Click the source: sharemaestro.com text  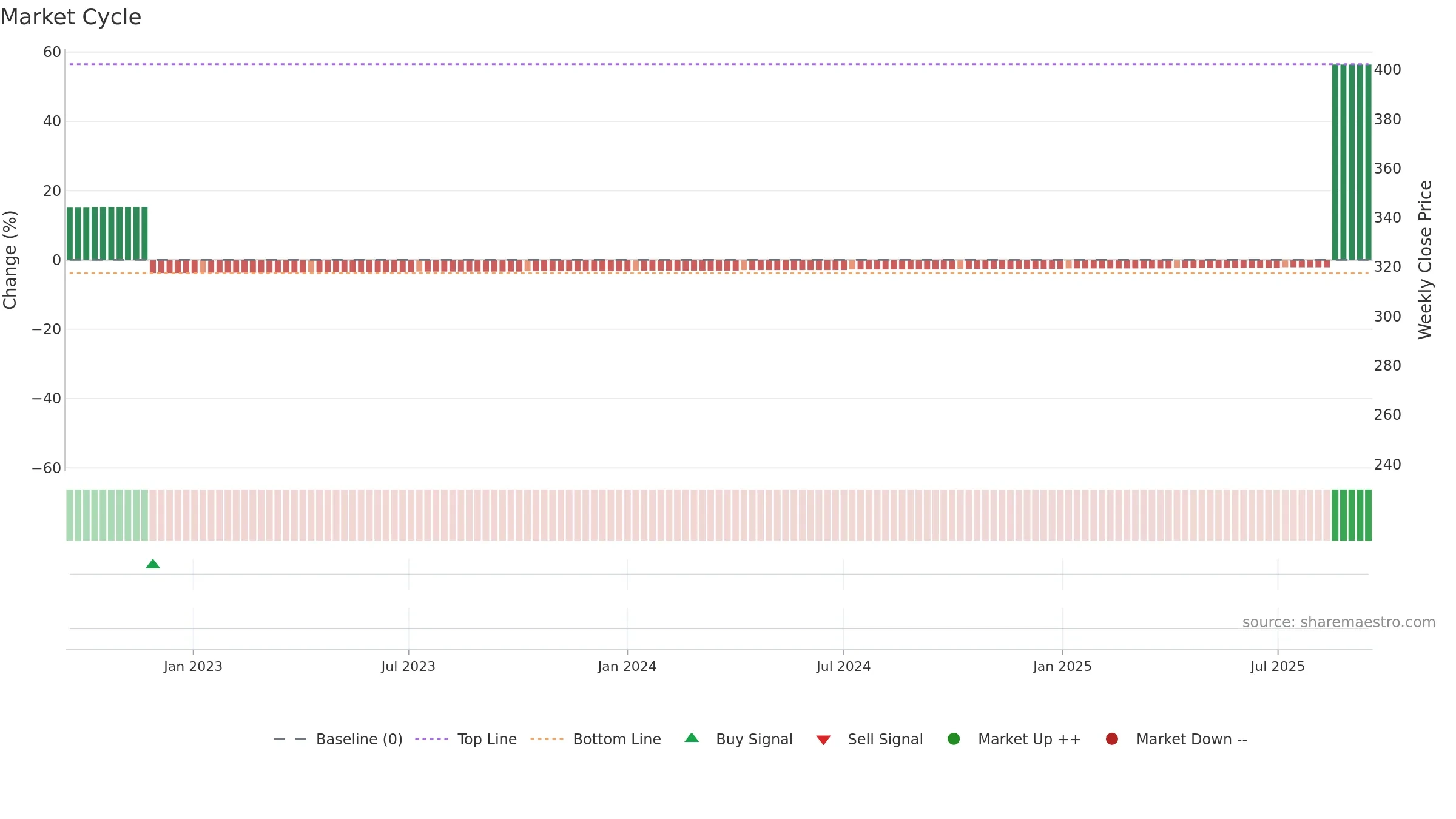coord(1339,622)
